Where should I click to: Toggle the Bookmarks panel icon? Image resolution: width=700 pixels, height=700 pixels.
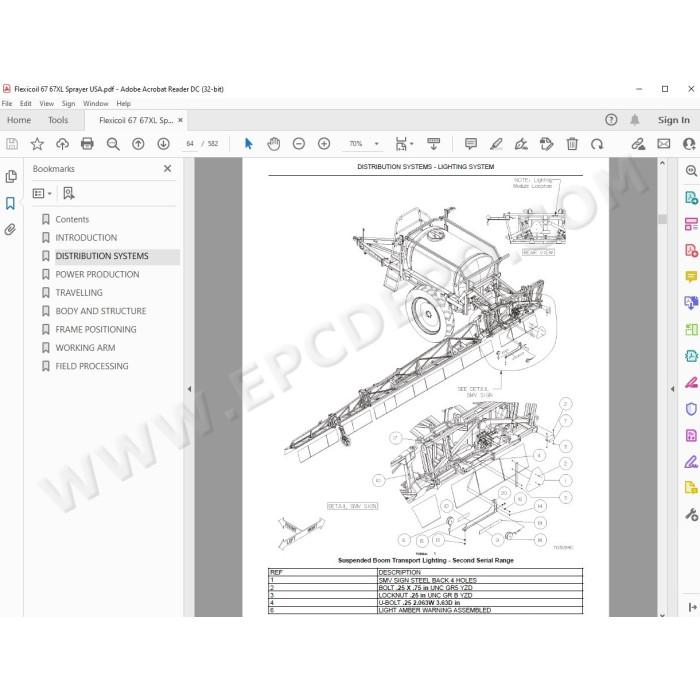pyautogui.click(x=10, y=203)
